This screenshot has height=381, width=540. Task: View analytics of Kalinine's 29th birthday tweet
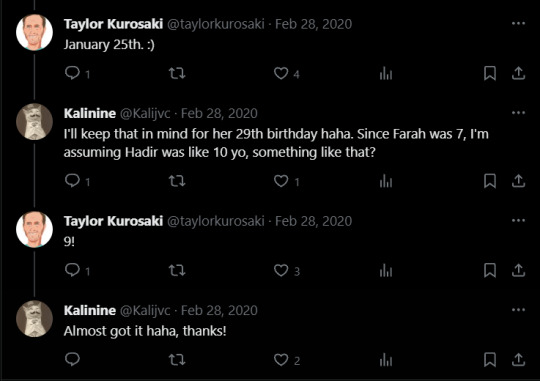point(386,181)
